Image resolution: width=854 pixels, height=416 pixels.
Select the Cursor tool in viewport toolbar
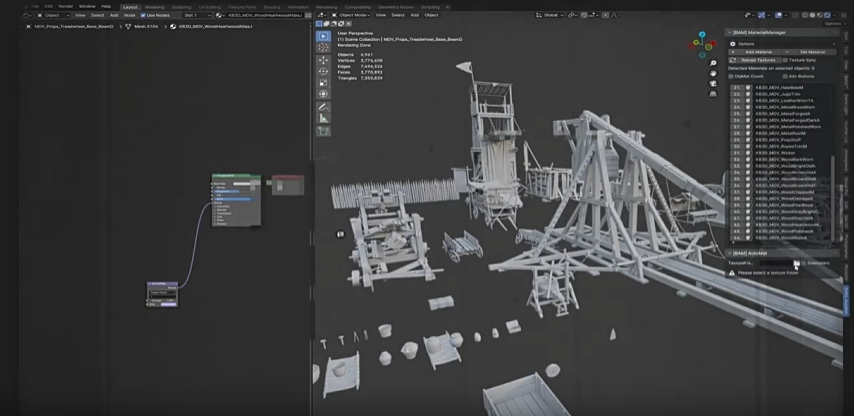[323, 47]
